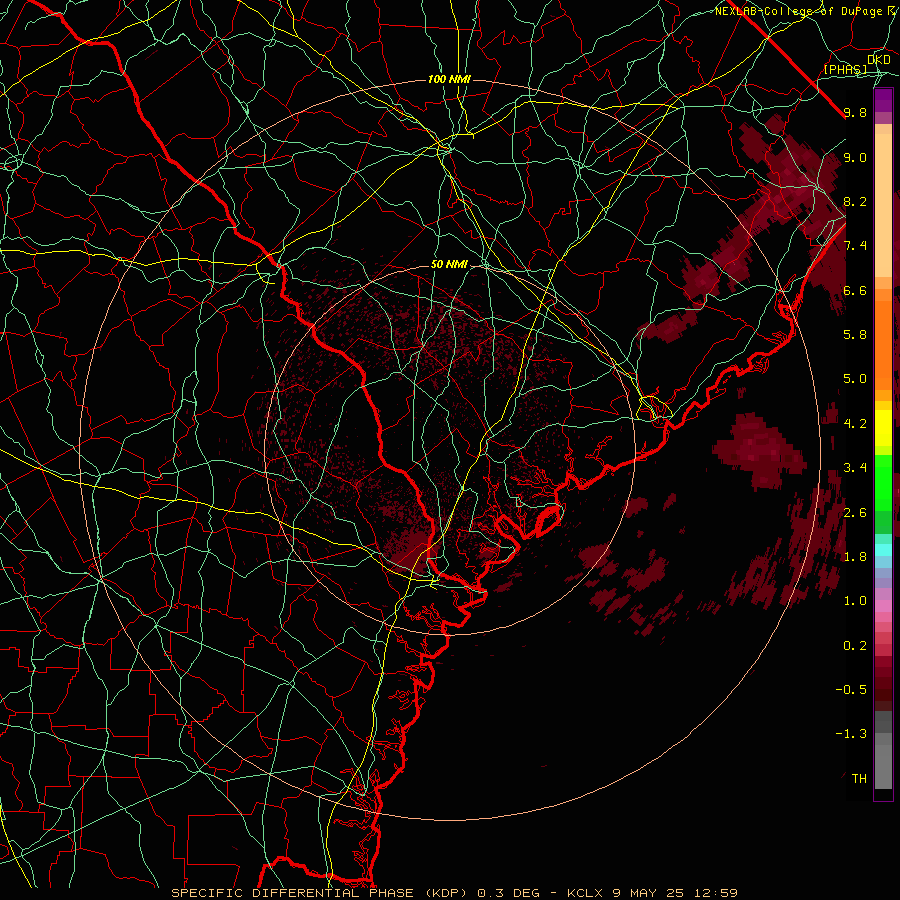Click the 3.4 scale value
Image resolution: width=900 pixels, height=900 pixels.
[x=855, y=468]
